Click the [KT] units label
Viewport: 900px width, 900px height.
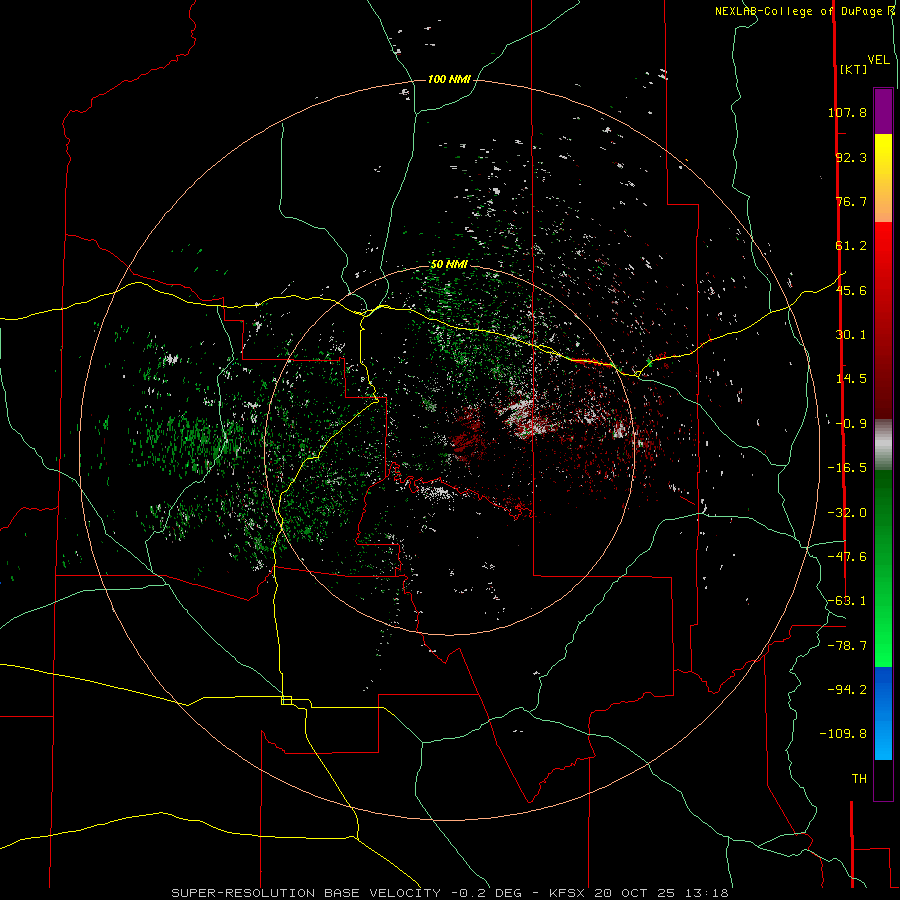point(853,69)
